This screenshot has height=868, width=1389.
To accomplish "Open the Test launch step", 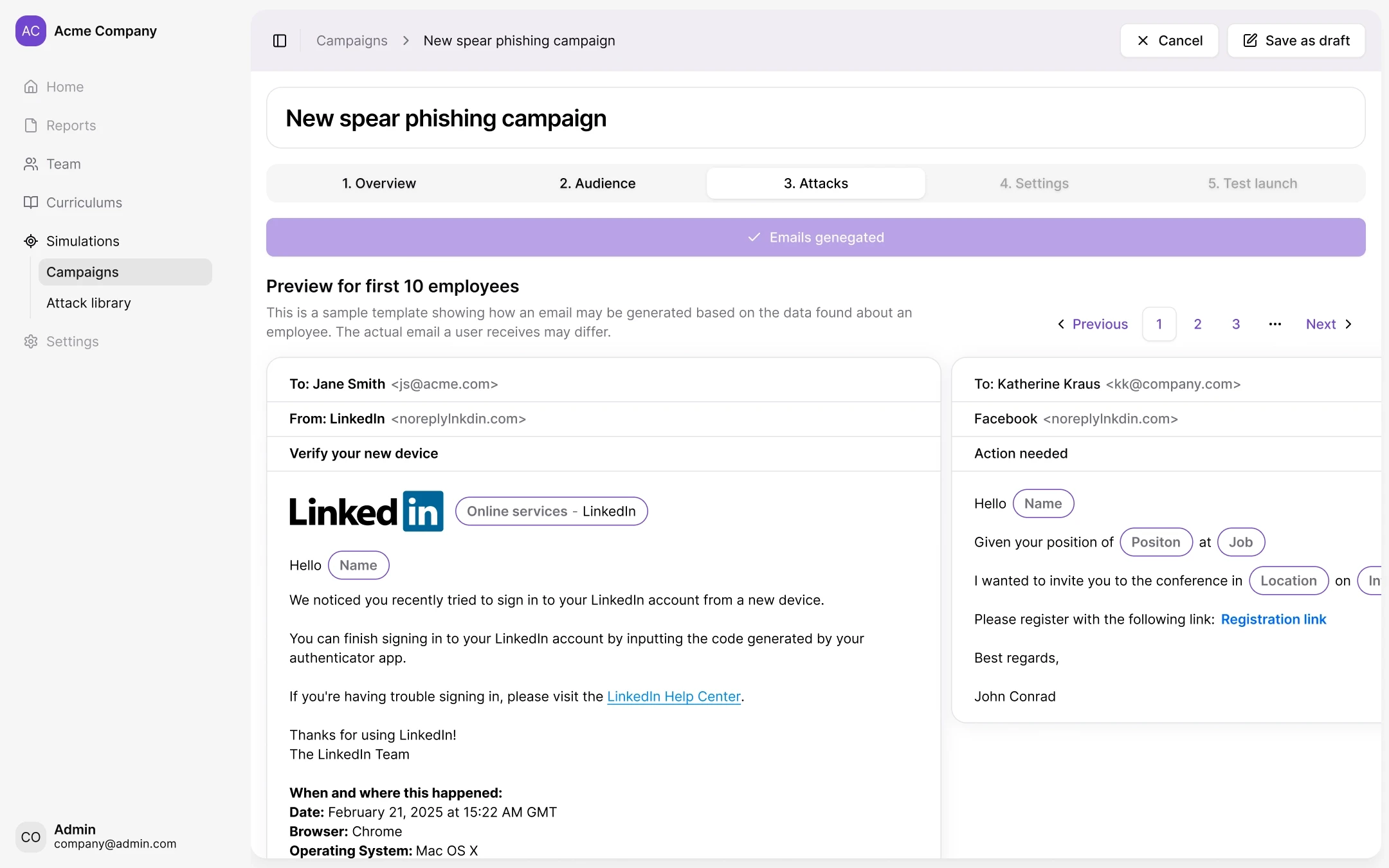I will click(1251, 183).
